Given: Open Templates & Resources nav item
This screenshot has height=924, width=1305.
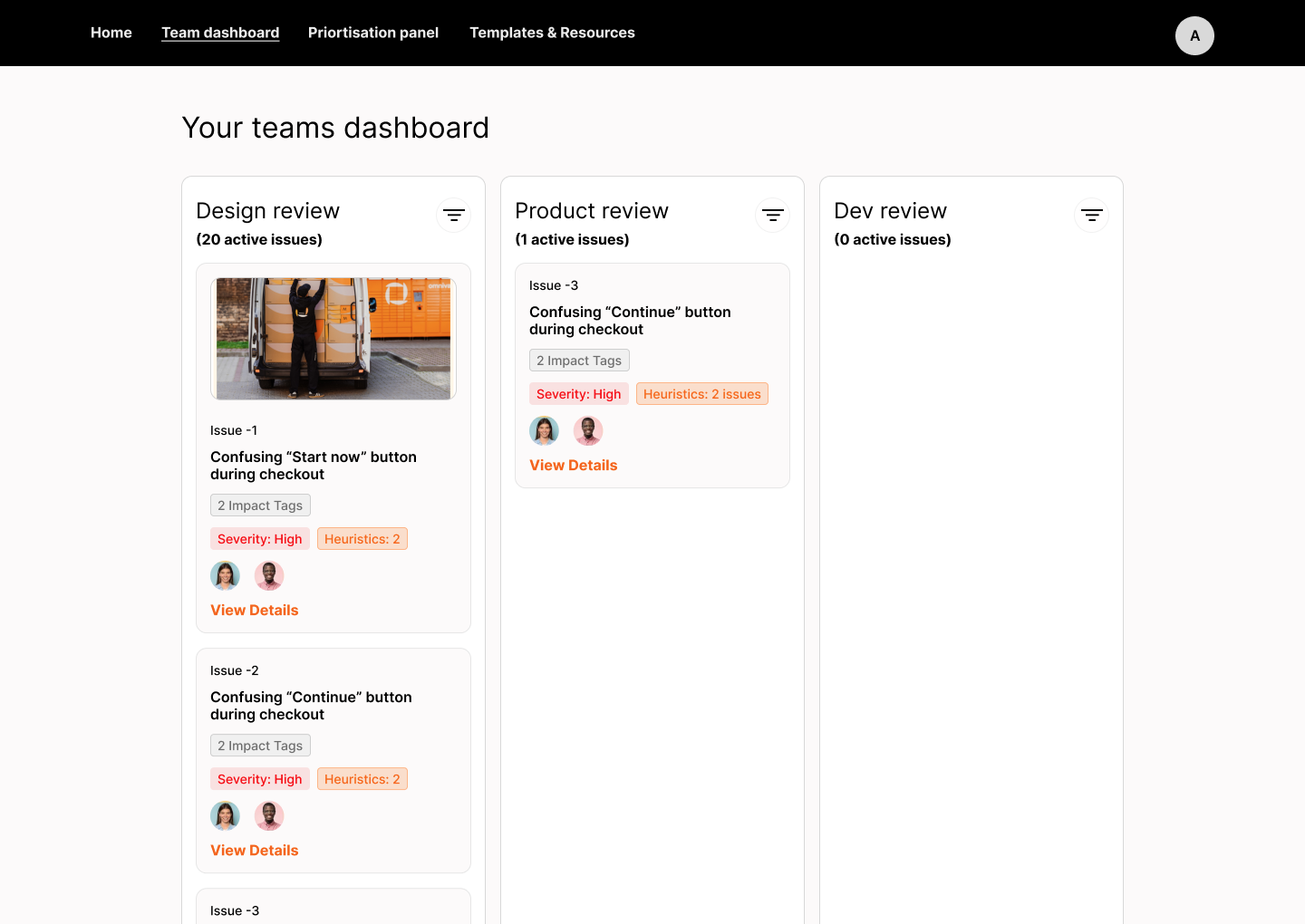Looking at the screenshot, I should point(552,33).
